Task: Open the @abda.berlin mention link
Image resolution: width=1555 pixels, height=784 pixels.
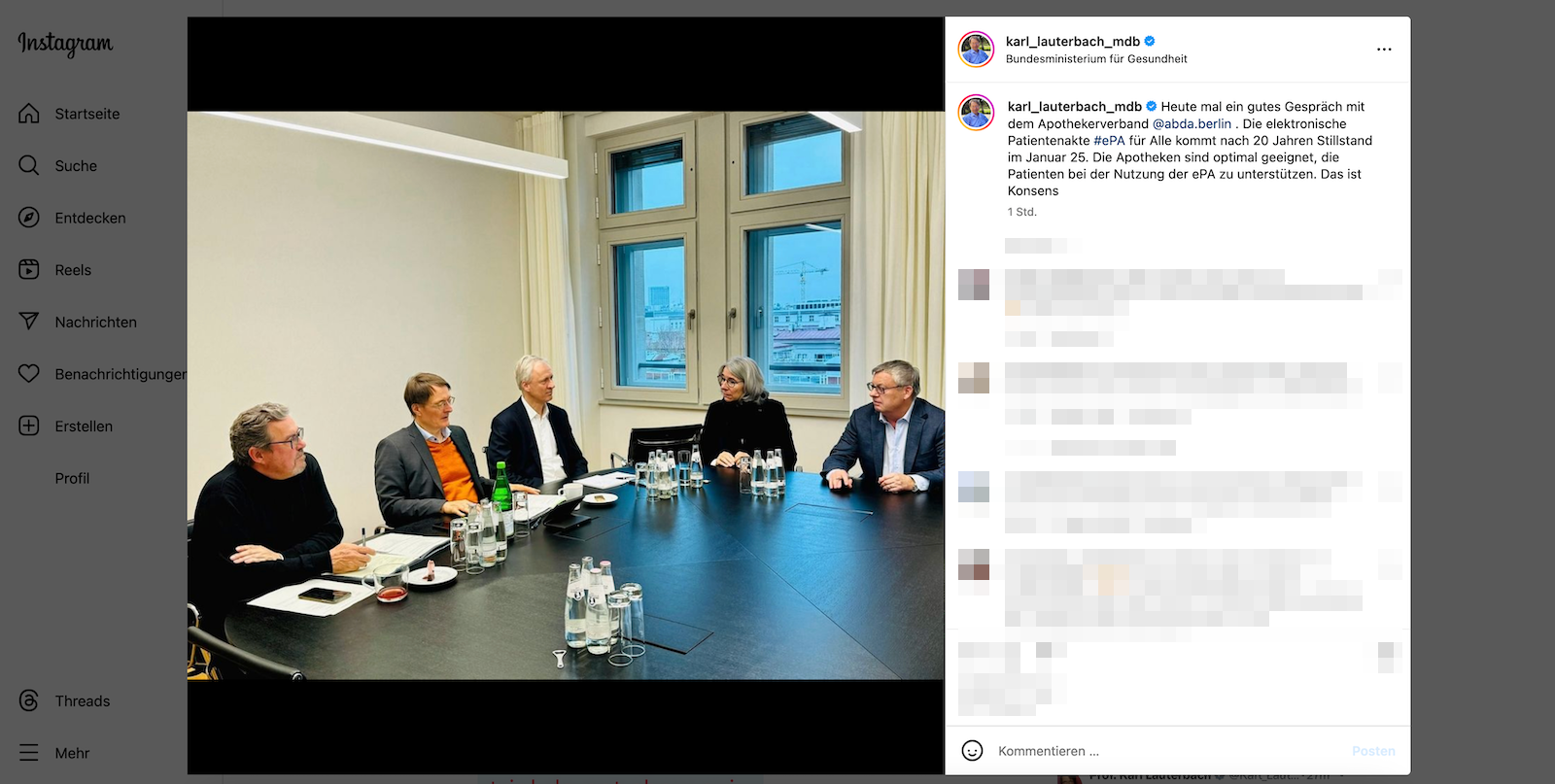Action: (x=1192, y=123)
